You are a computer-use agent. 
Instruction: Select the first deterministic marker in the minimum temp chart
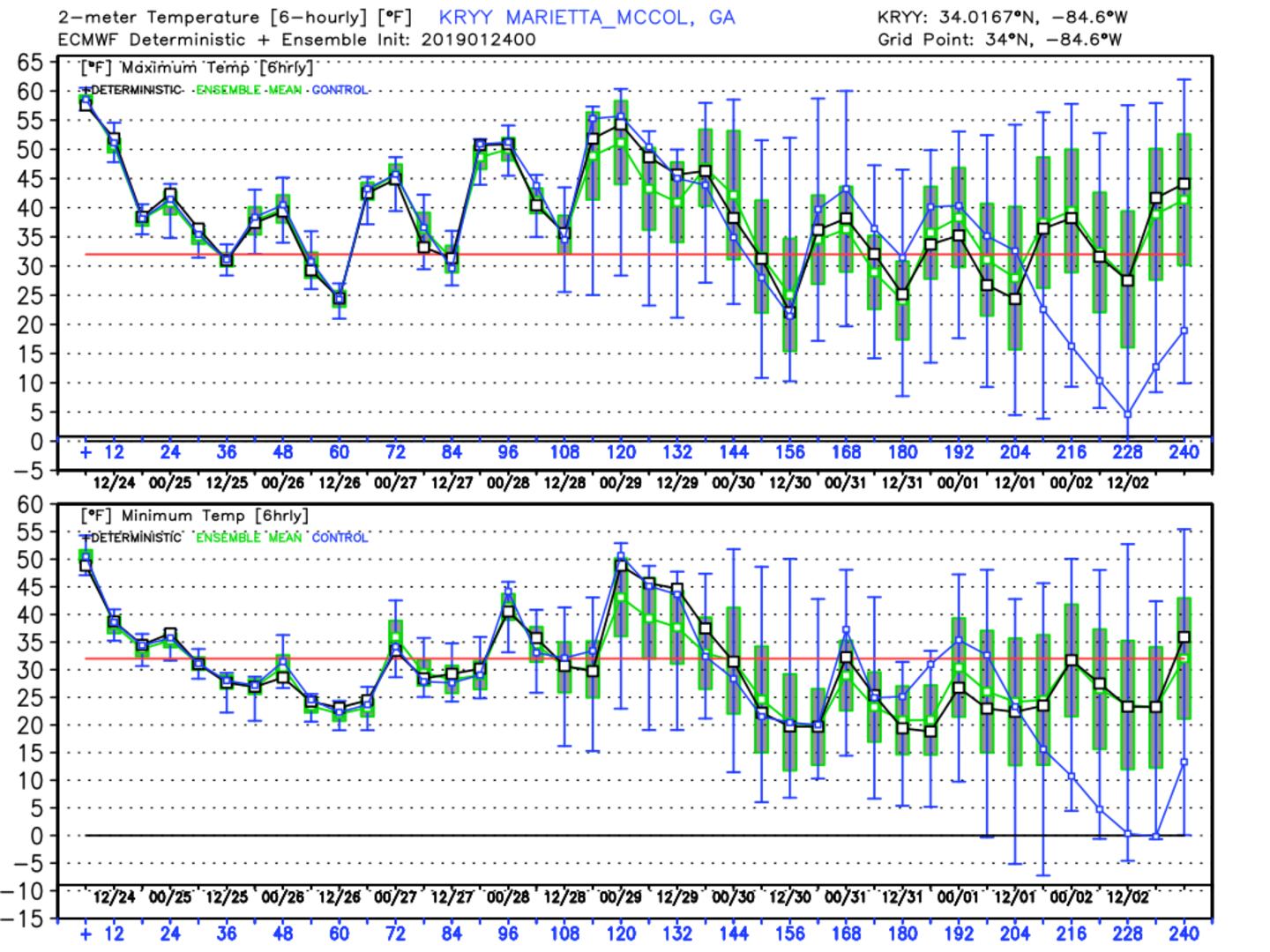coord(86,567)
